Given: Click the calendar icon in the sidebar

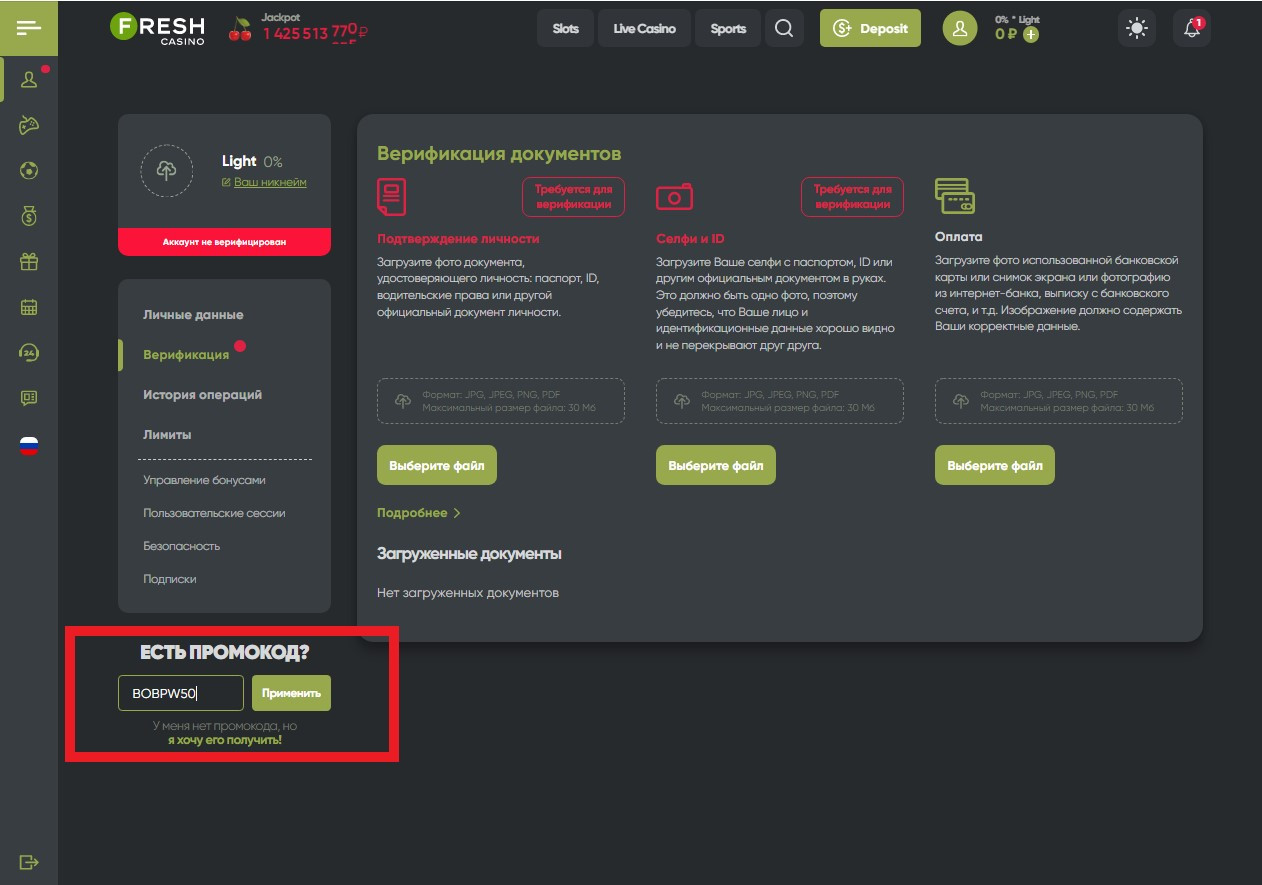Looking at the screenshot, I should (29, 307).
